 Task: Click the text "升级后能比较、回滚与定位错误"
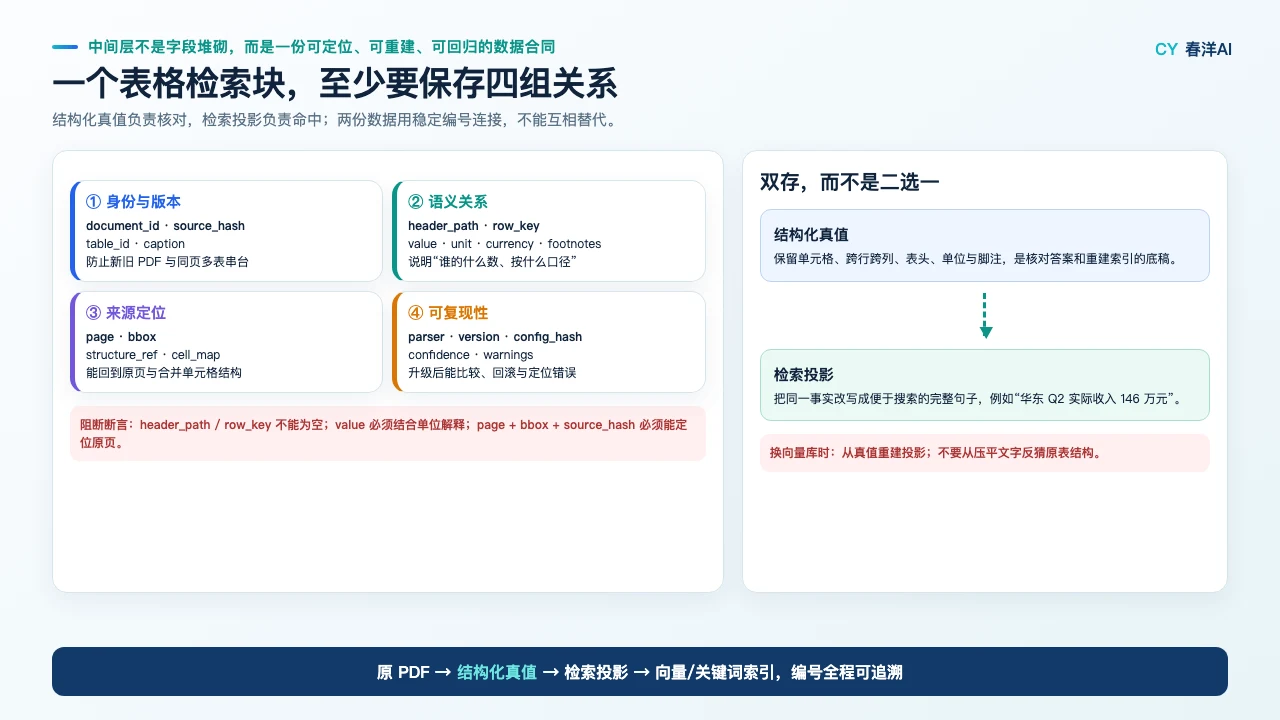[x=492, y=373]
